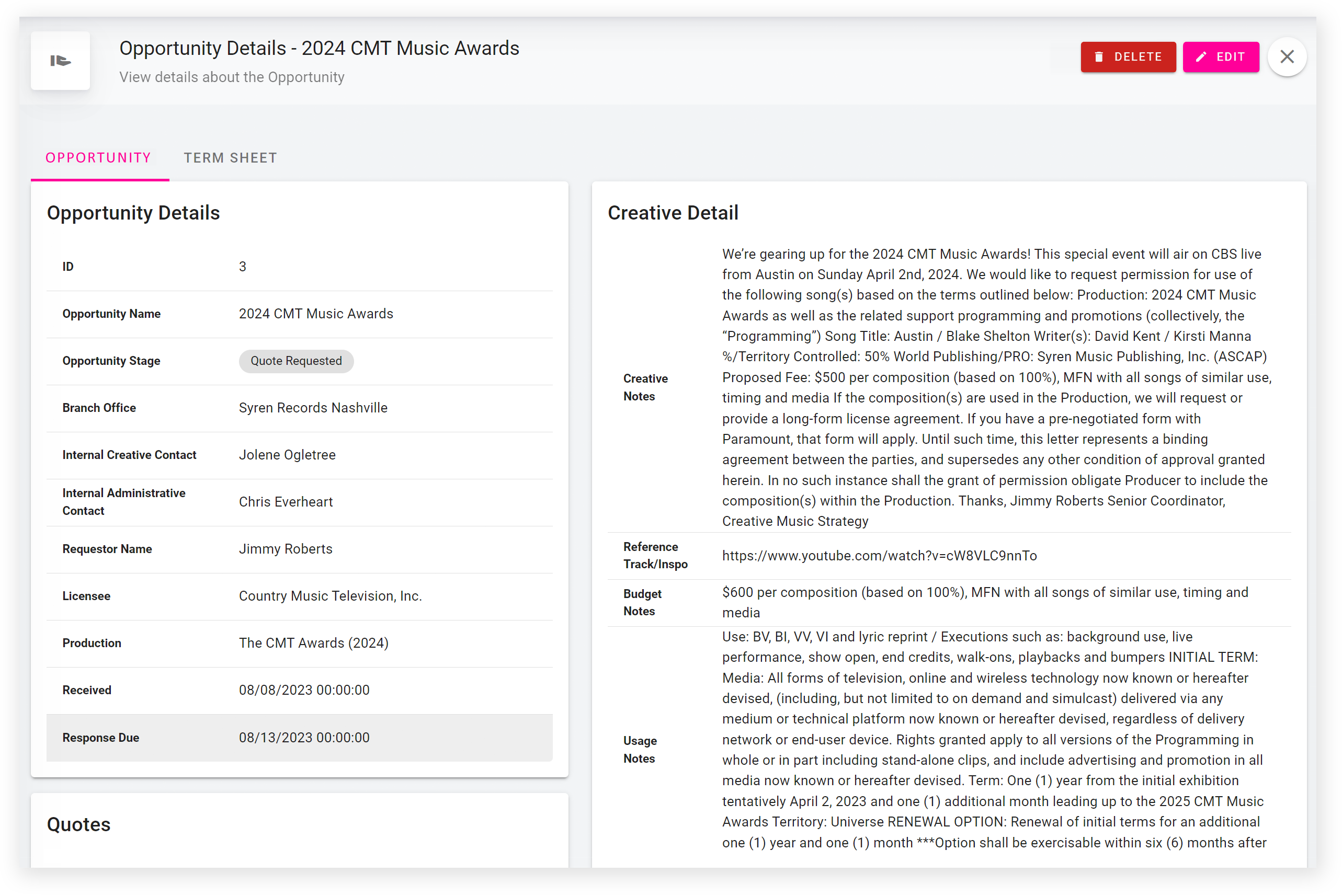Switch to the OPPORTUNITY tab

99,158
